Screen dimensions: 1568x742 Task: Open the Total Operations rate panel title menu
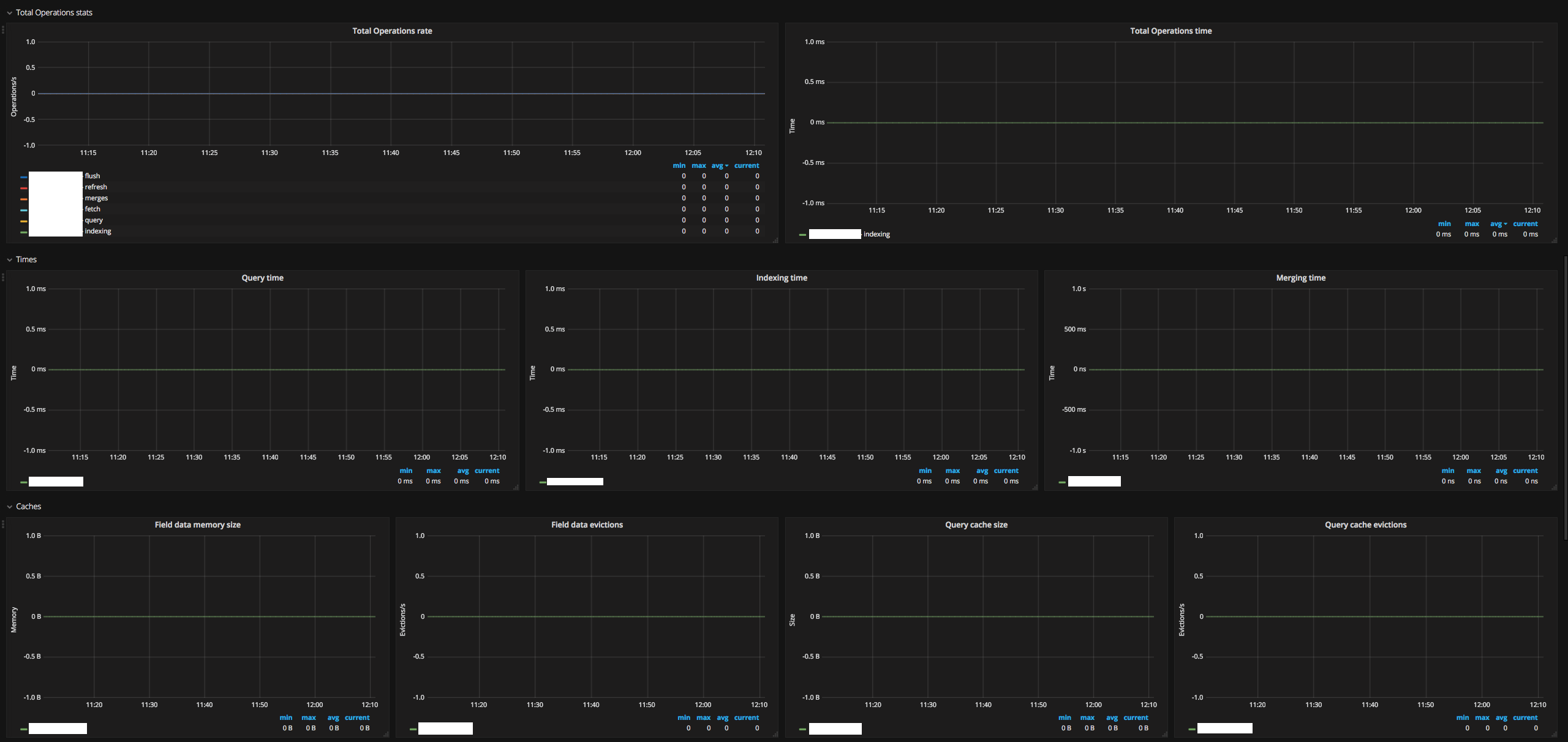point(392,31)
